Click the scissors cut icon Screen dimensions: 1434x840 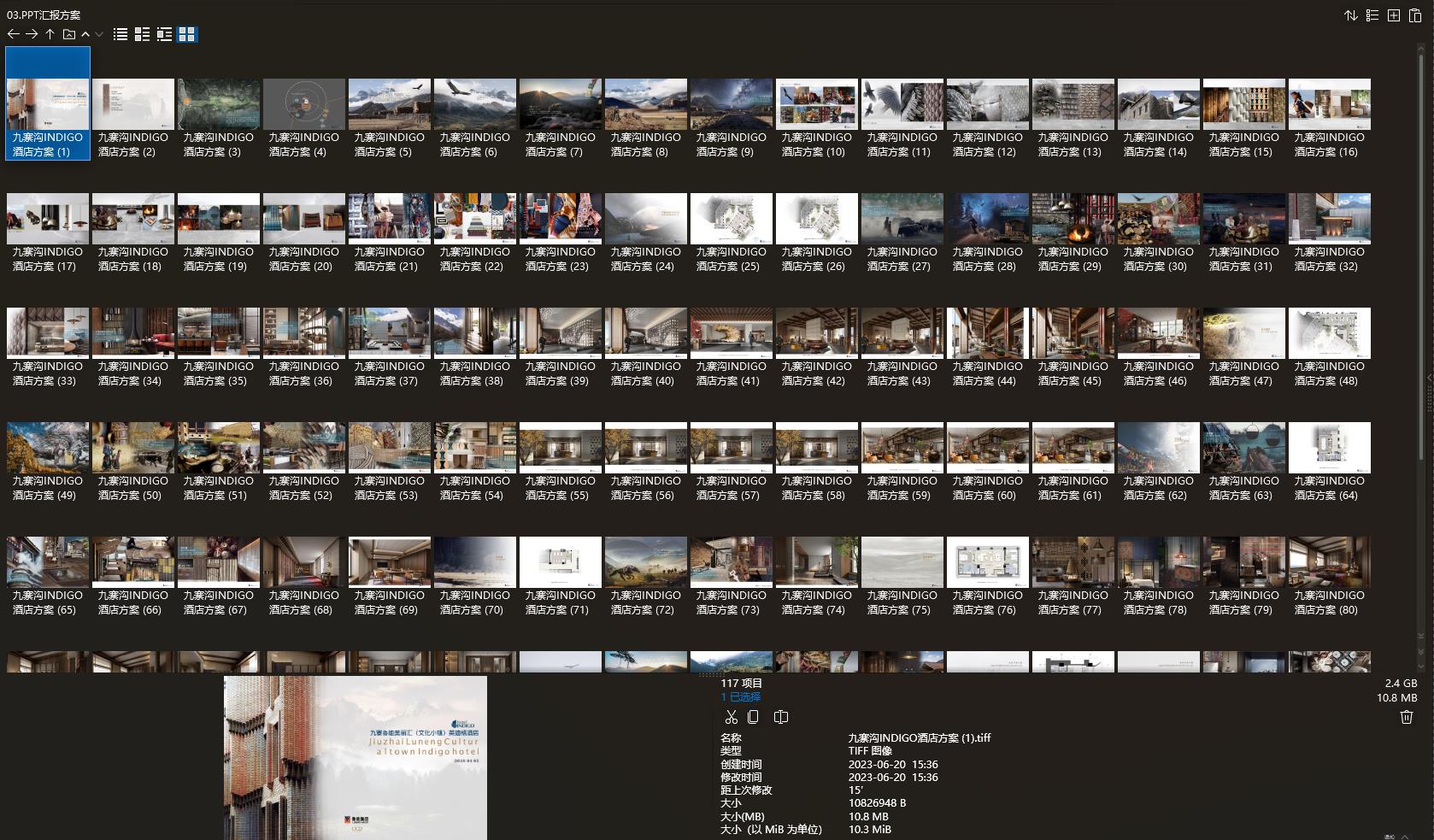click(x=731, y=717)
